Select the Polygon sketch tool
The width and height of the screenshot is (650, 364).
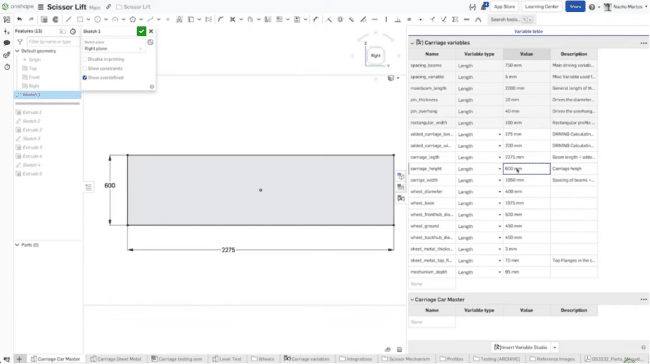pyautogui.click(x=133, y=19)
